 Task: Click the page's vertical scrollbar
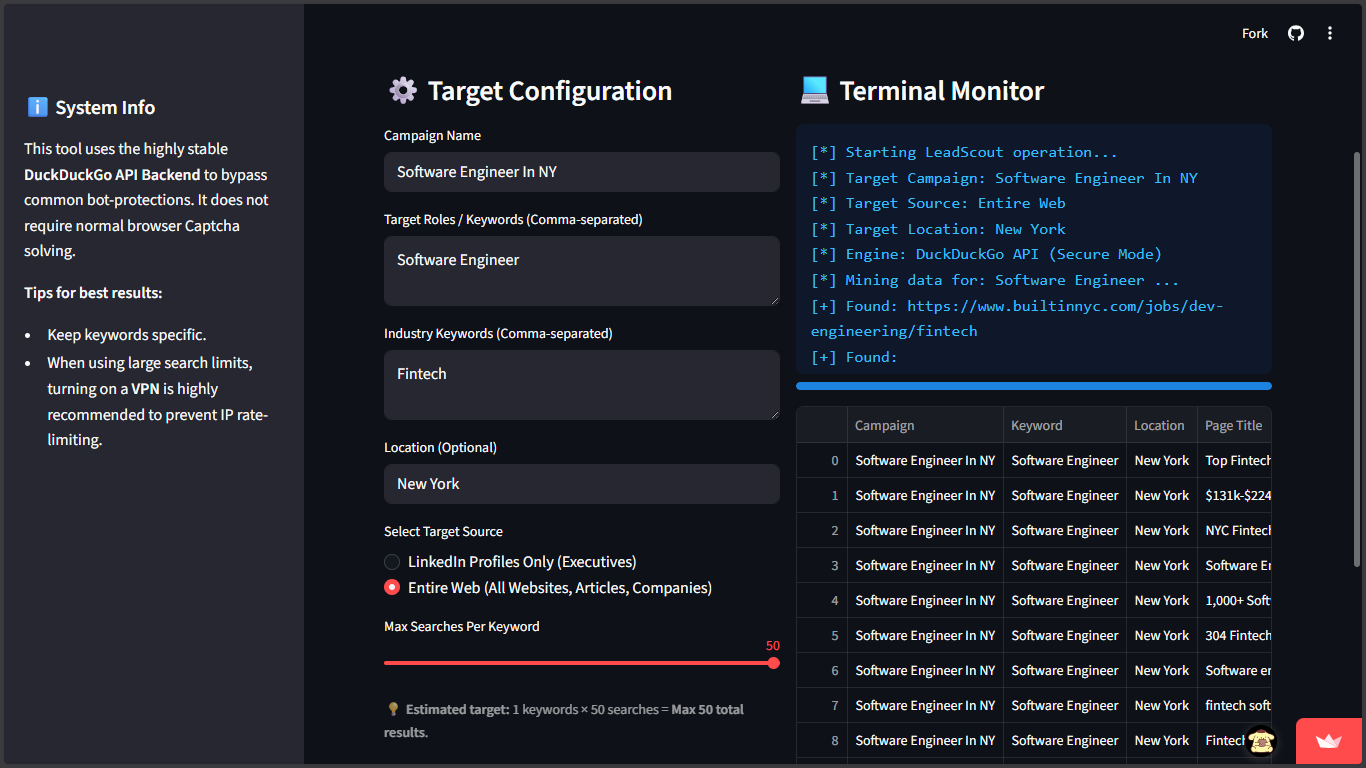click(1357, 360)
